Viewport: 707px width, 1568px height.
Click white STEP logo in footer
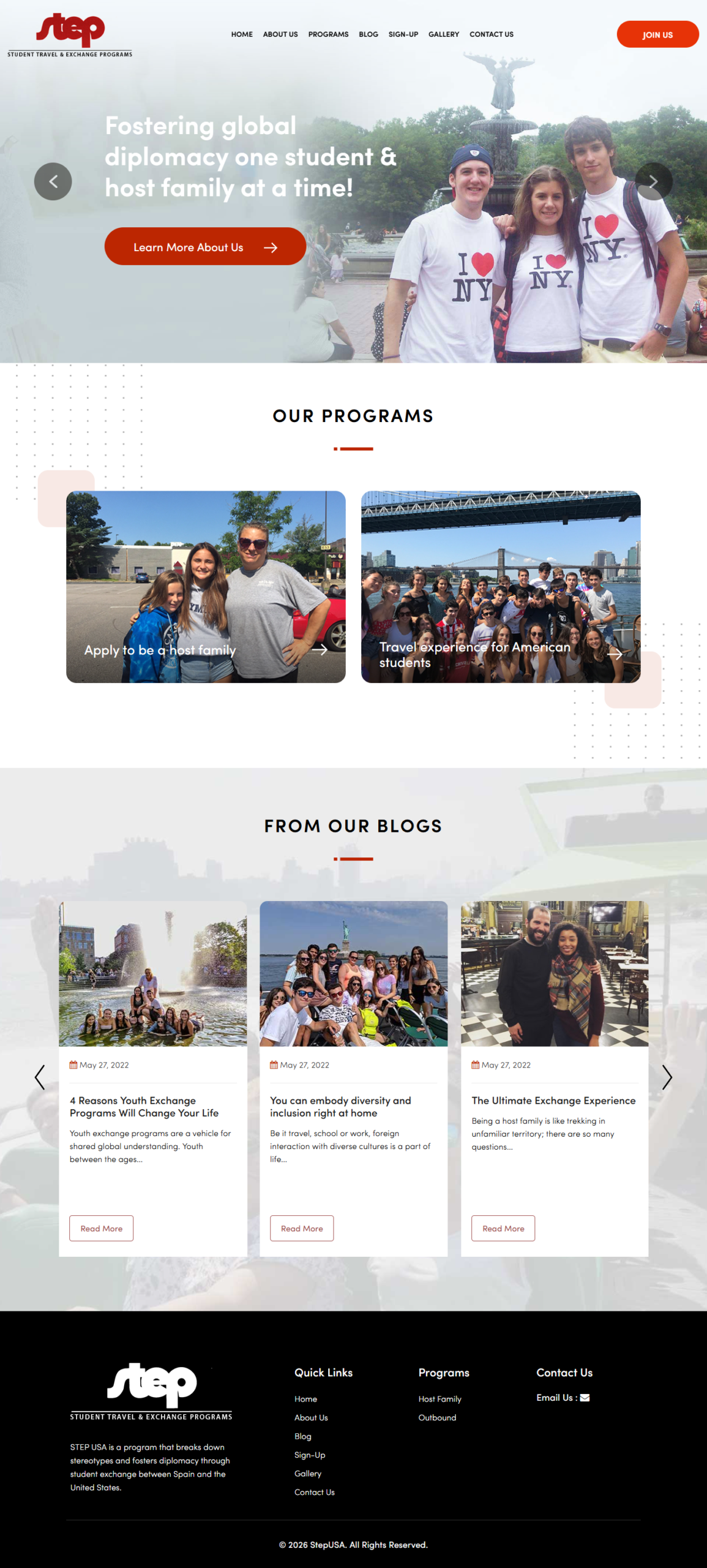click(151, 1392)
